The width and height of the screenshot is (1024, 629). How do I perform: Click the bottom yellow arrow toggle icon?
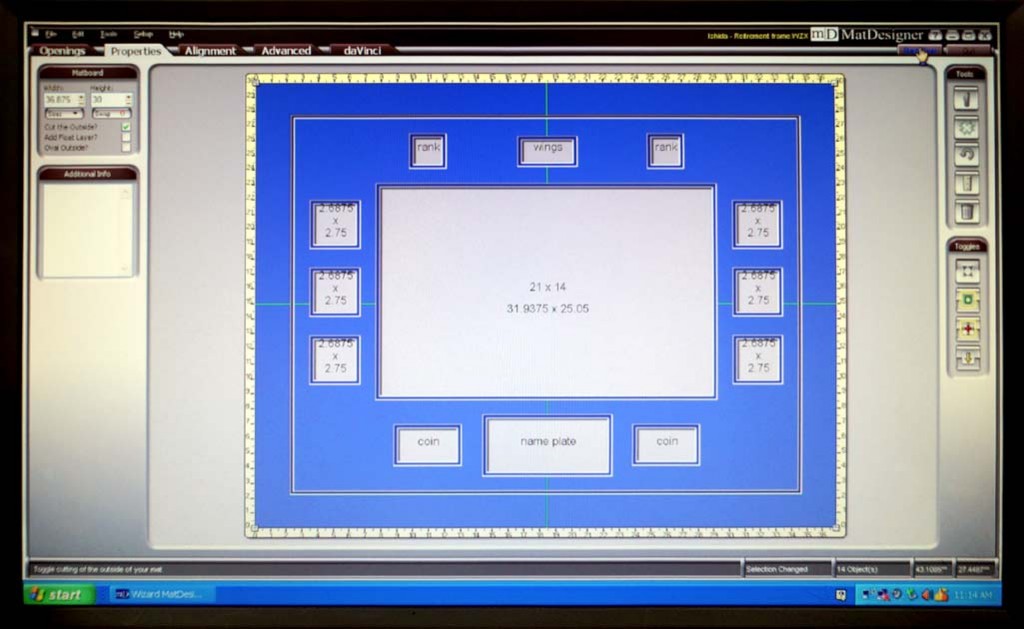pos(967,358)
